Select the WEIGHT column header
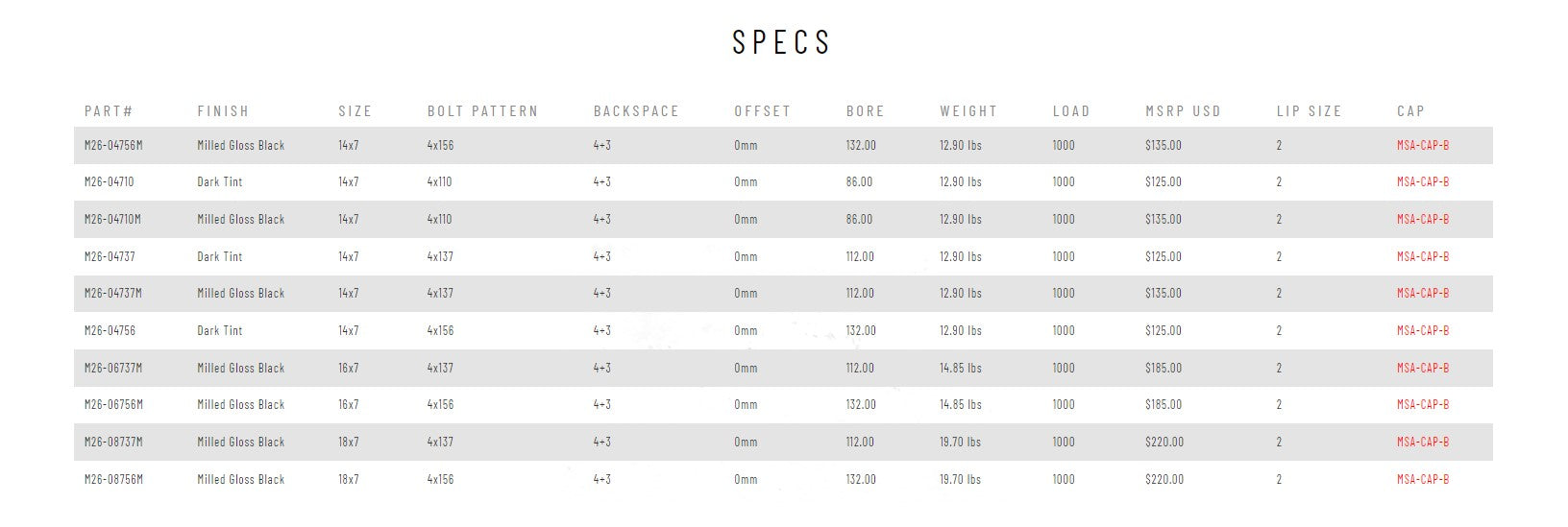Screen dimensions: 1568x527 tap(968, 111)
